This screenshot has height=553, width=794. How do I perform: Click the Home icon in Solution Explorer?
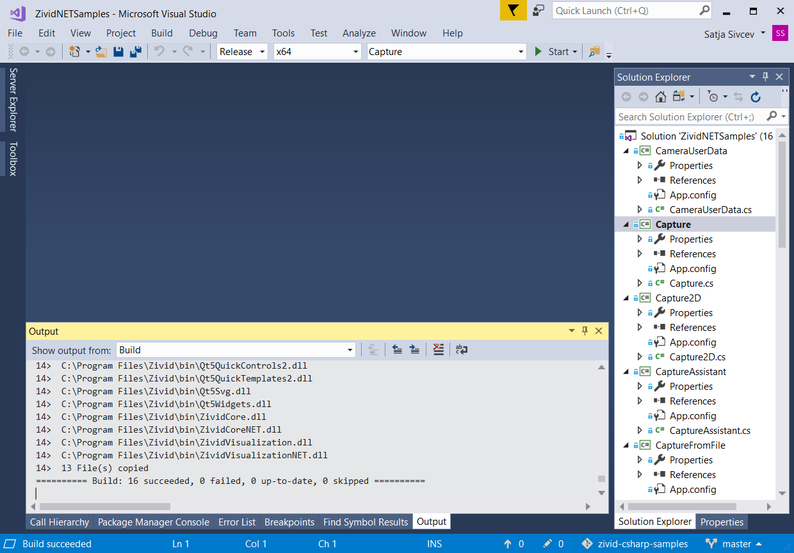(660, 97)
